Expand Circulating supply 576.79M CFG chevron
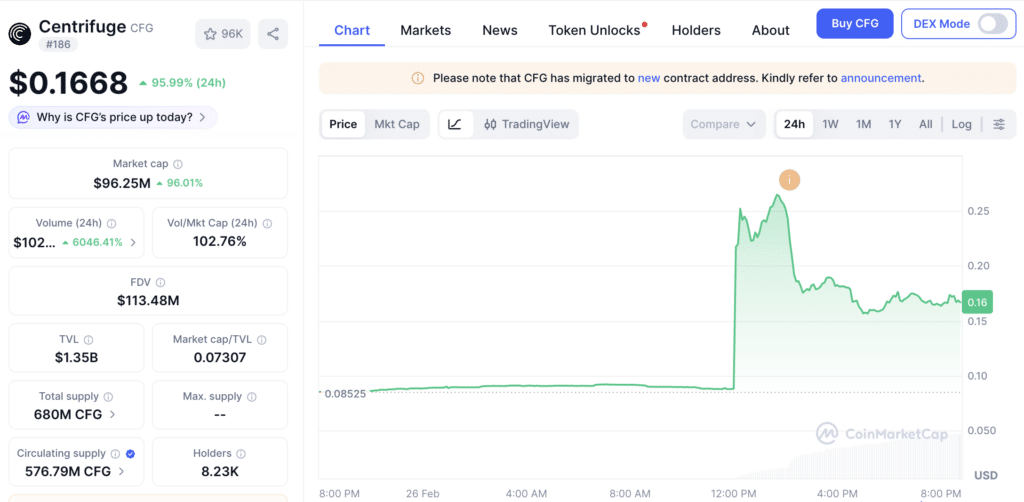1024x502 pixels. [121, 471]
